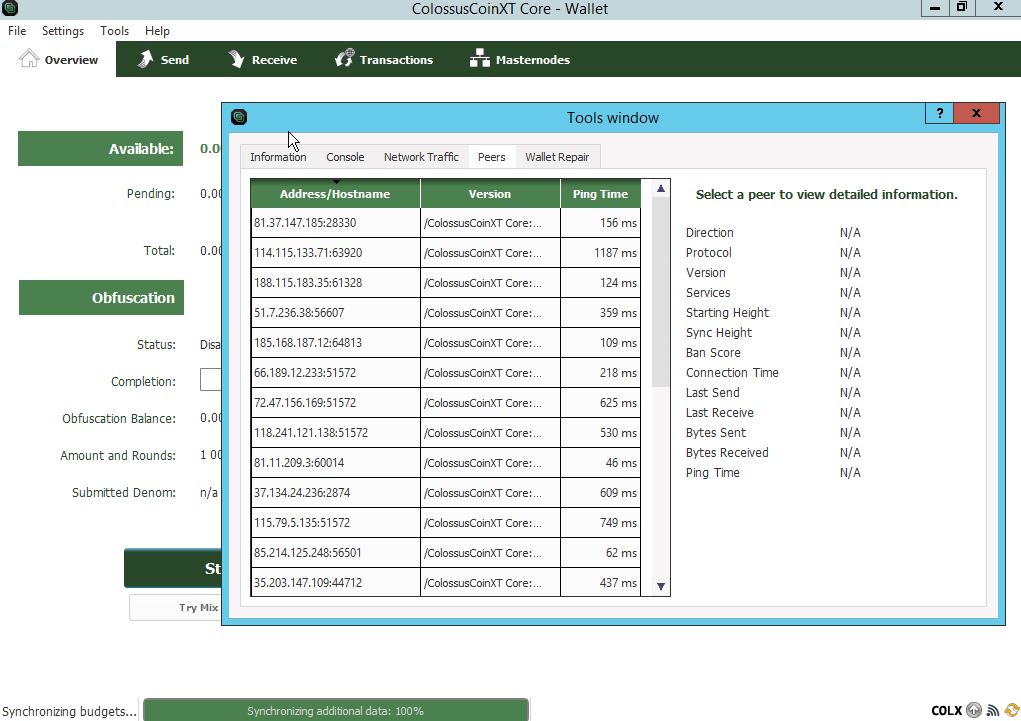This screenshot has width=1021, height=721.
Task: Click the staking status arrow icon in the status bar
Action: [x=973, y=710]
